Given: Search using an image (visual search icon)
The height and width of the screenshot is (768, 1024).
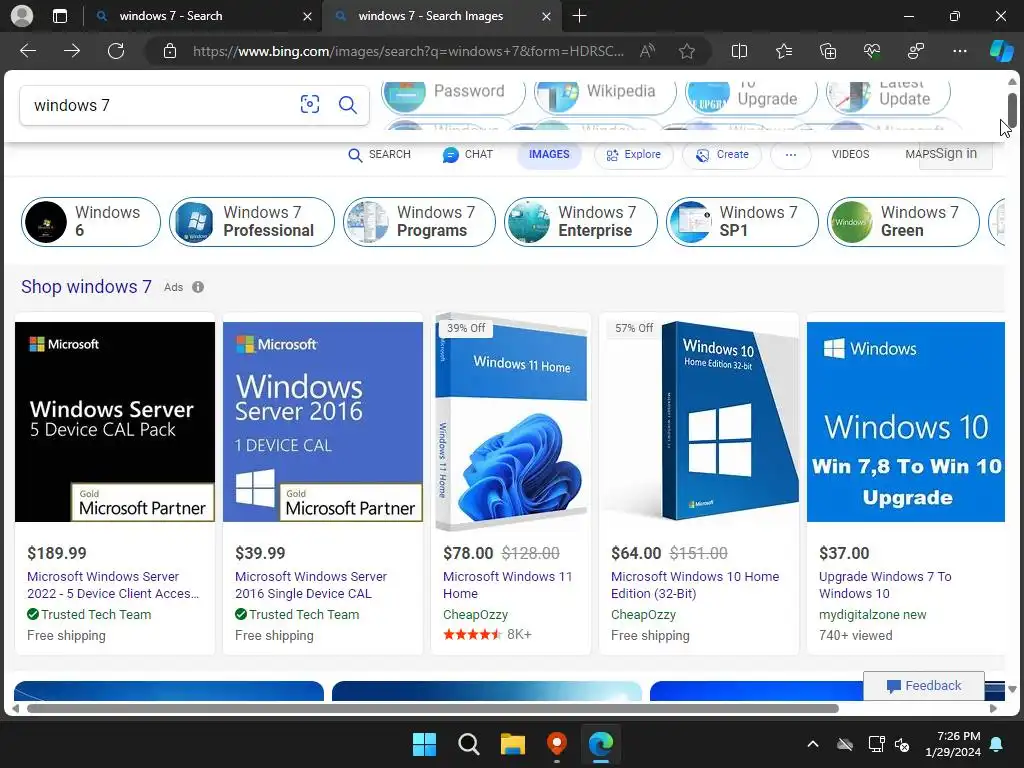Looking at the screenshot, I should [x=310, y=104].
